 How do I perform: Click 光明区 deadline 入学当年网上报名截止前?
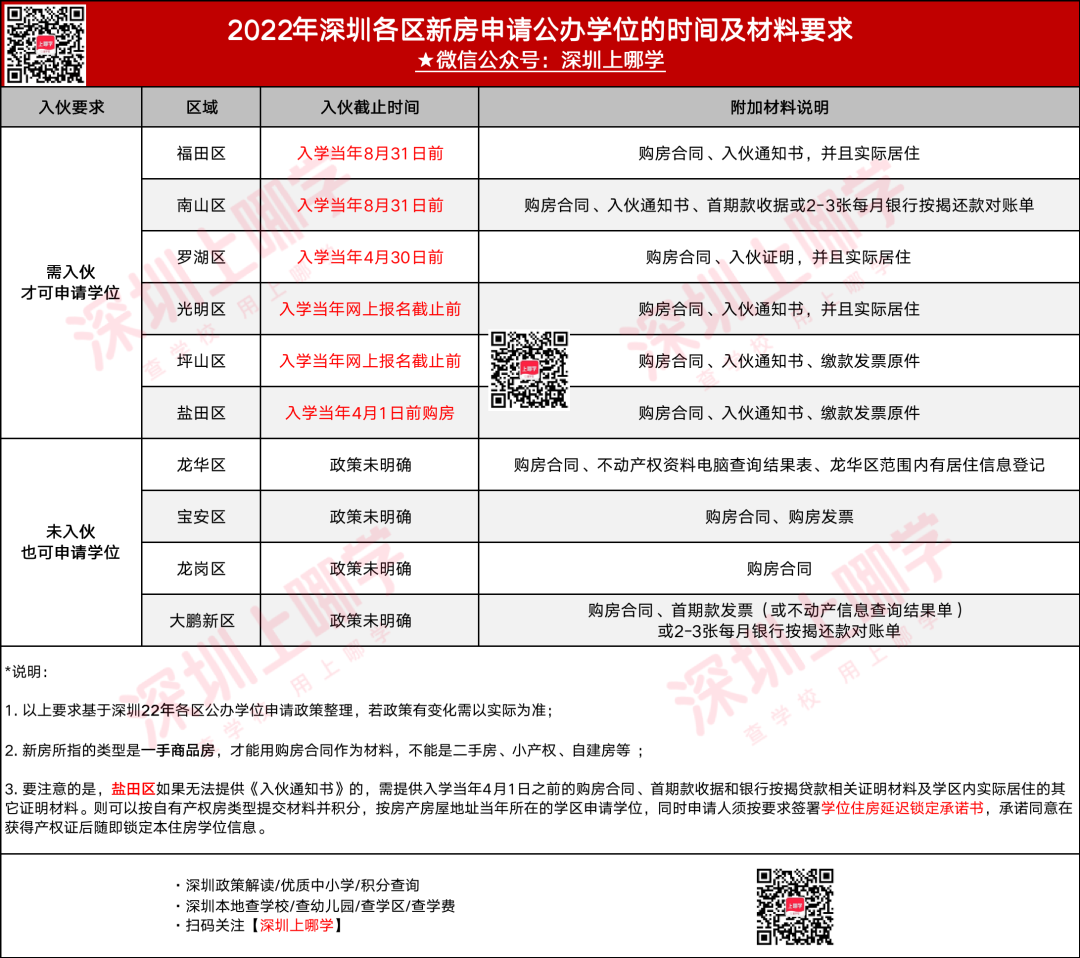(370, 309)
